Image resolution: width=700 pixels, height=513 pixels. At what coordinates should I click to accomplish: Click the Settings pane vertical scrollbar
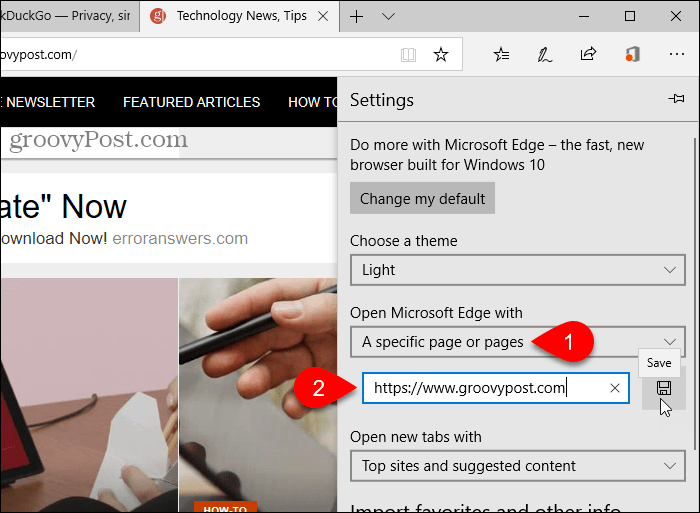[695, 294]
